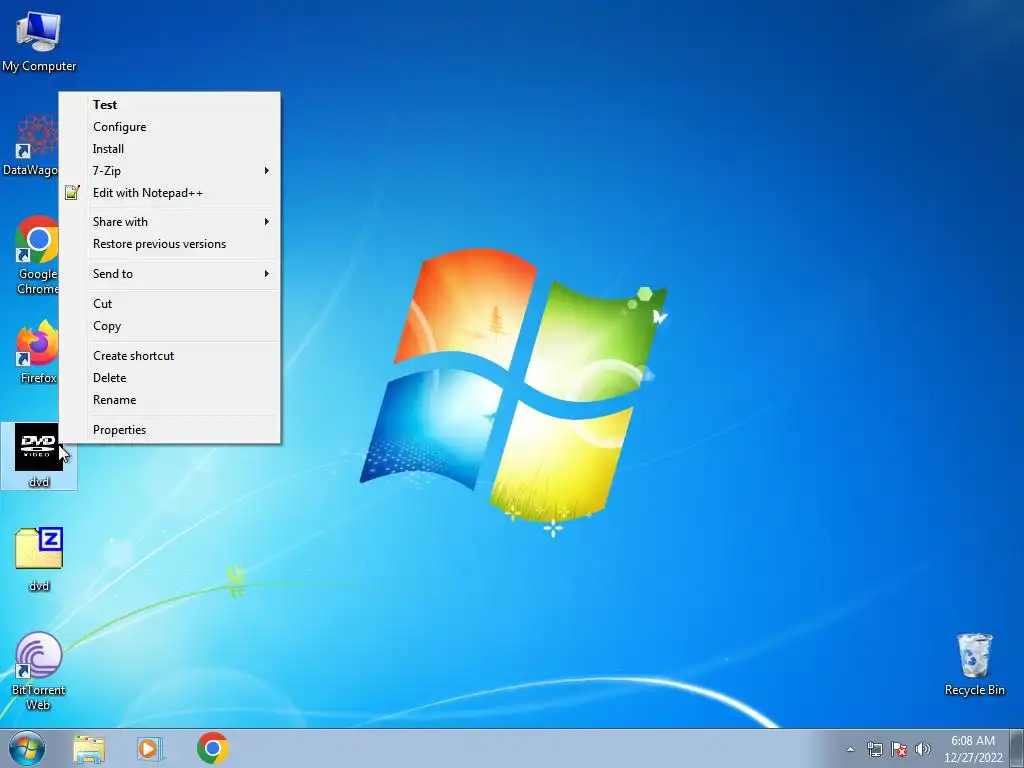Viewport: 1024px width, 768px height.
Task: Open the My Computer desktop icon
Action: click(x=39, y=40)
